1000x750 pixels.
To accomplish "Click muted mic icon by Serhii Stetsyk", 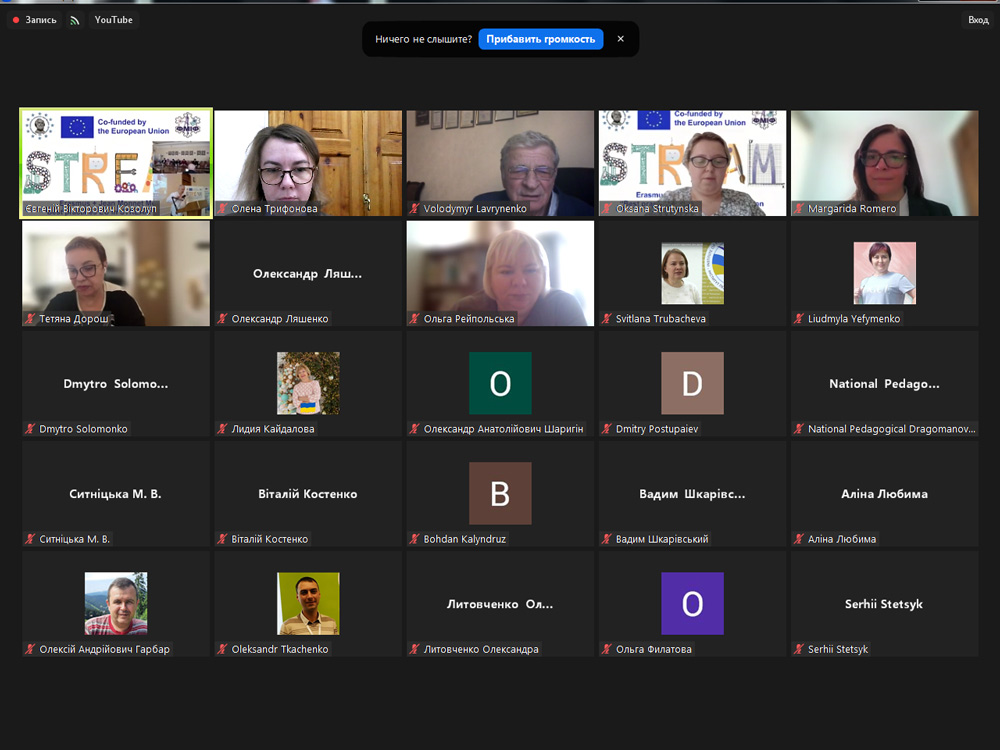I will click(x=799, y=649).
